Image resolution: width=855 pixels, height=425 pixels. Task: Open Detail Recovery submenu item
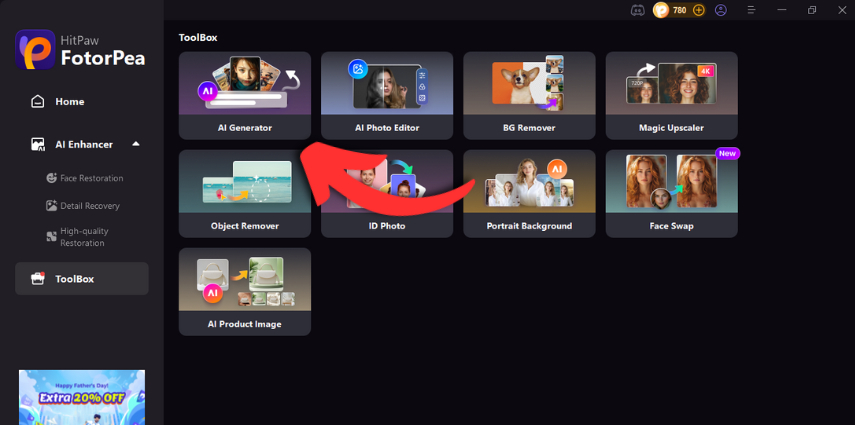(90, 206)
